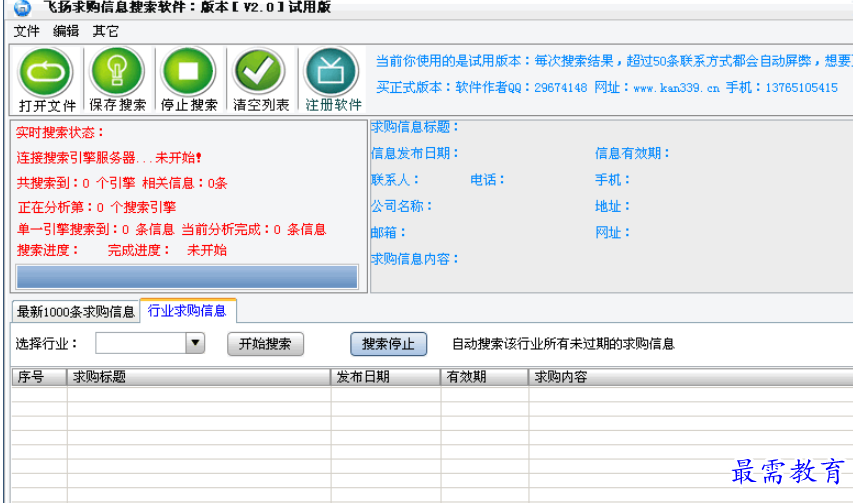The height and width of the screenshot is (503, 853).
Task: Click the 联系人 label
Action: point(395,179)
